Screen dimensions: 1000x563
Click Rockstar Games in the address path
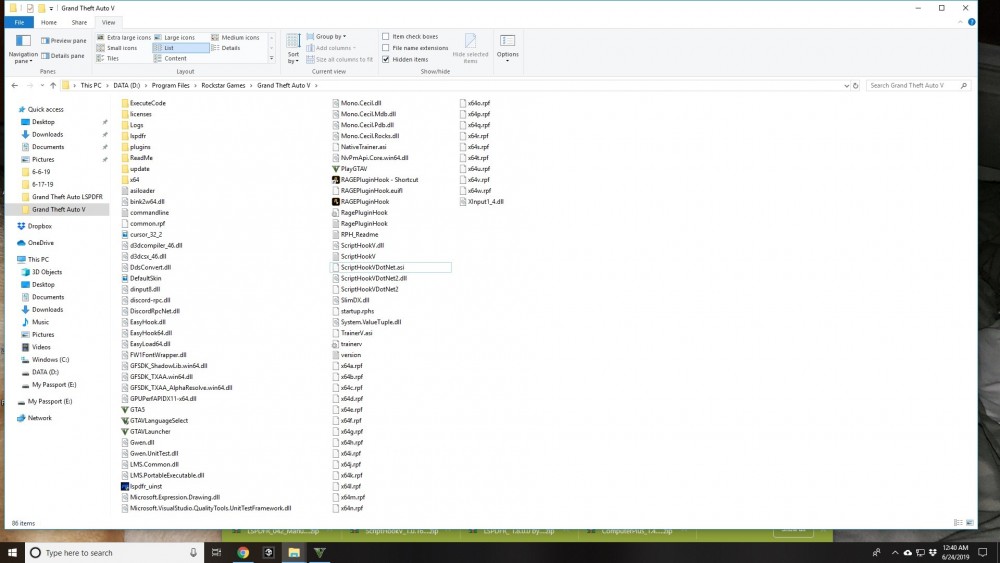[226, 85]
